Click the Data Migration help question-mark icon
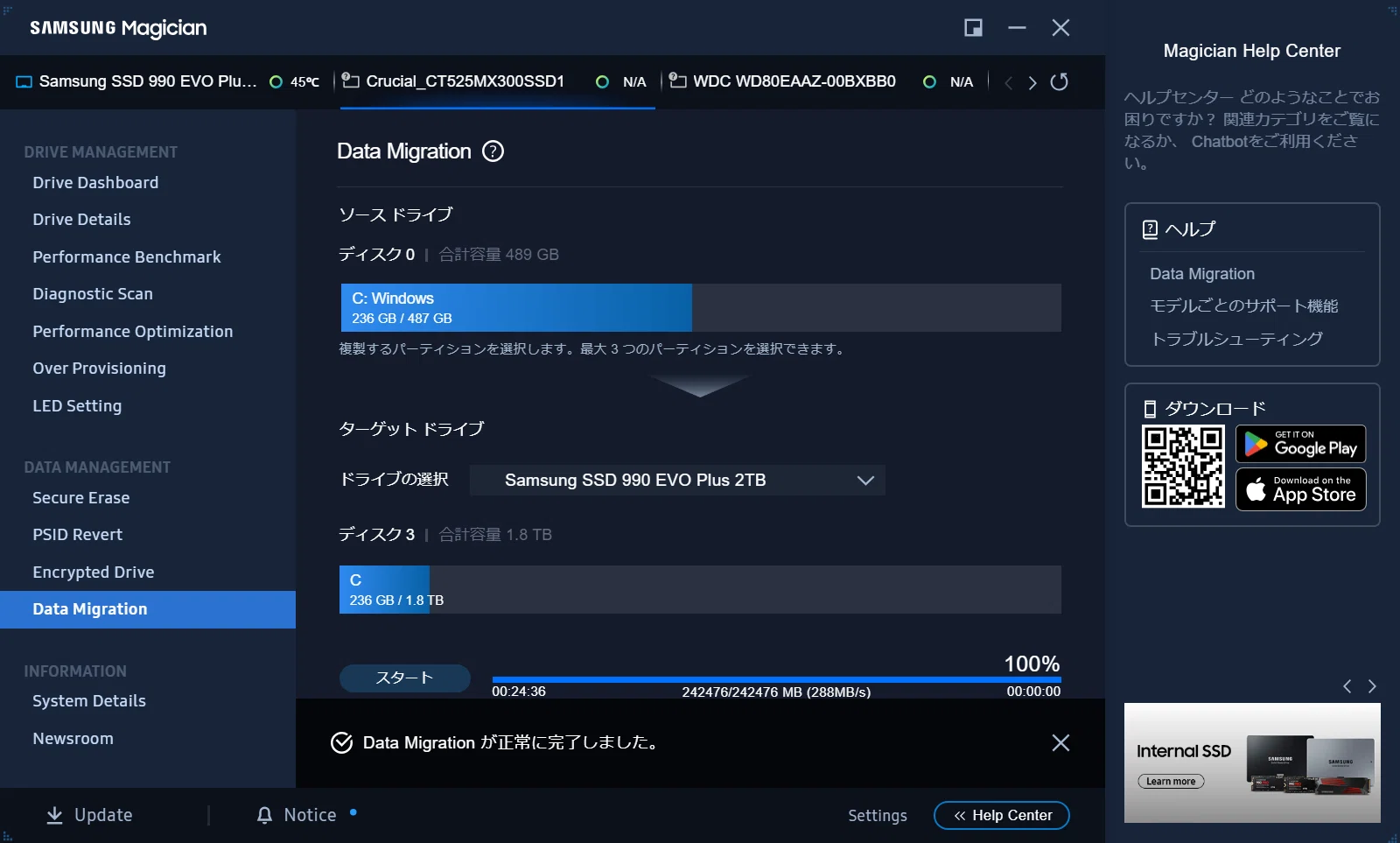1400x843 pixels. pos(493,151)
